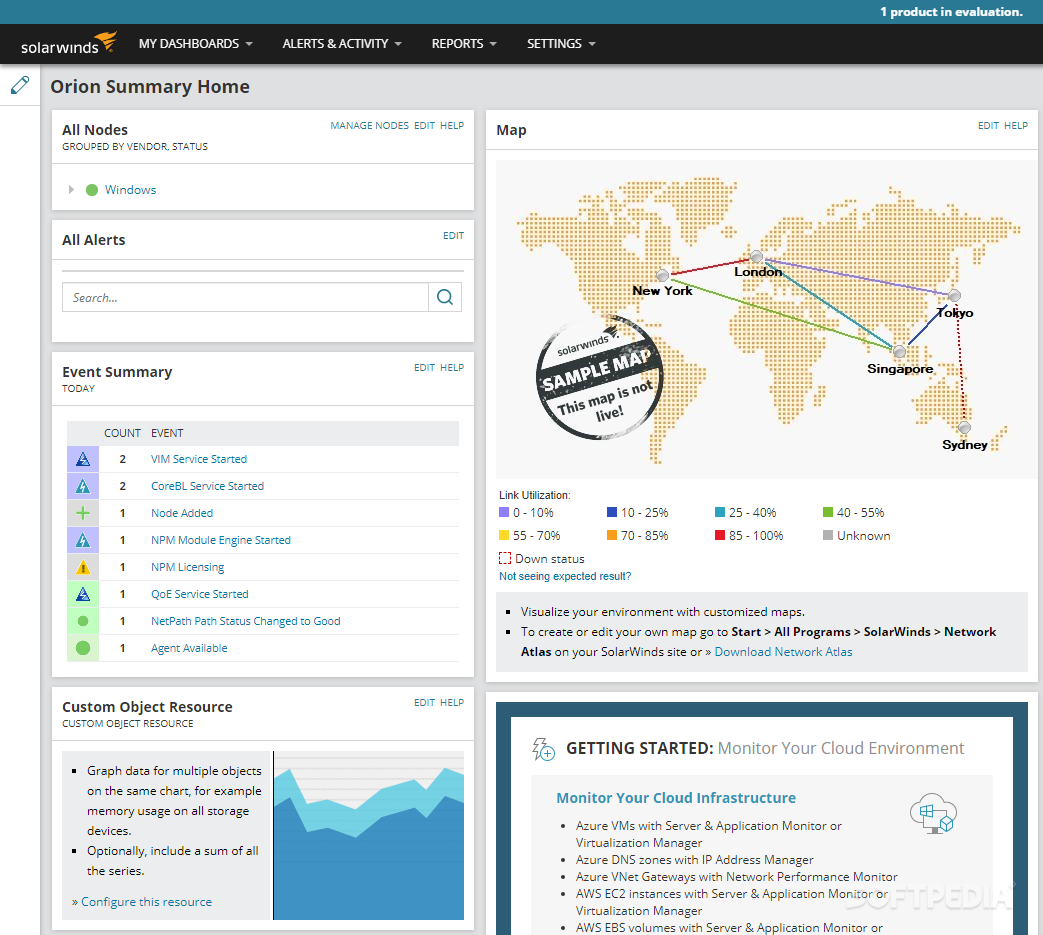Click the Sydney map node
The image size is (1043, 935).
click(965, 428)
